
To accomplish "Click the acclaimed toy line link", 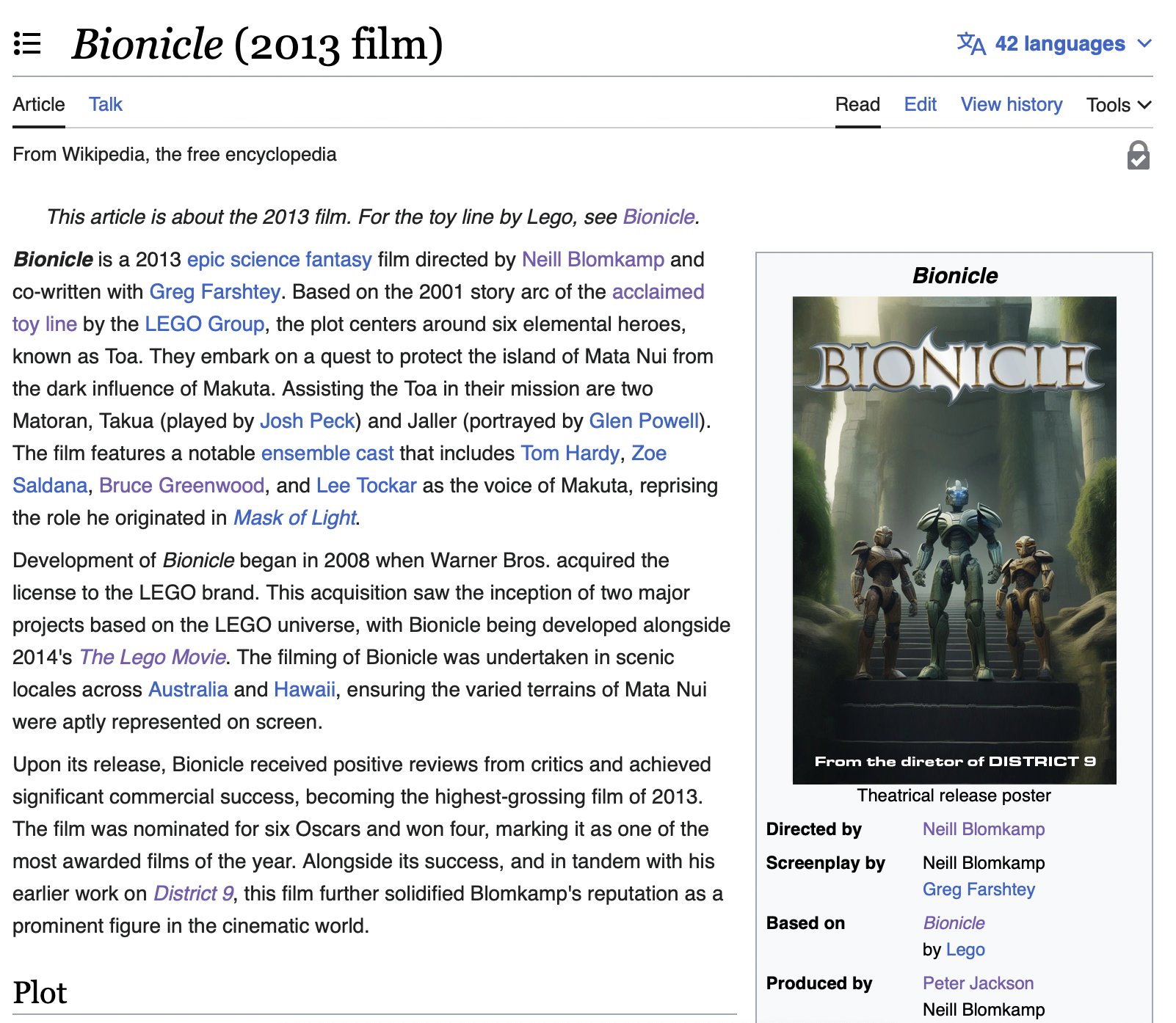I will click(658, 291).
